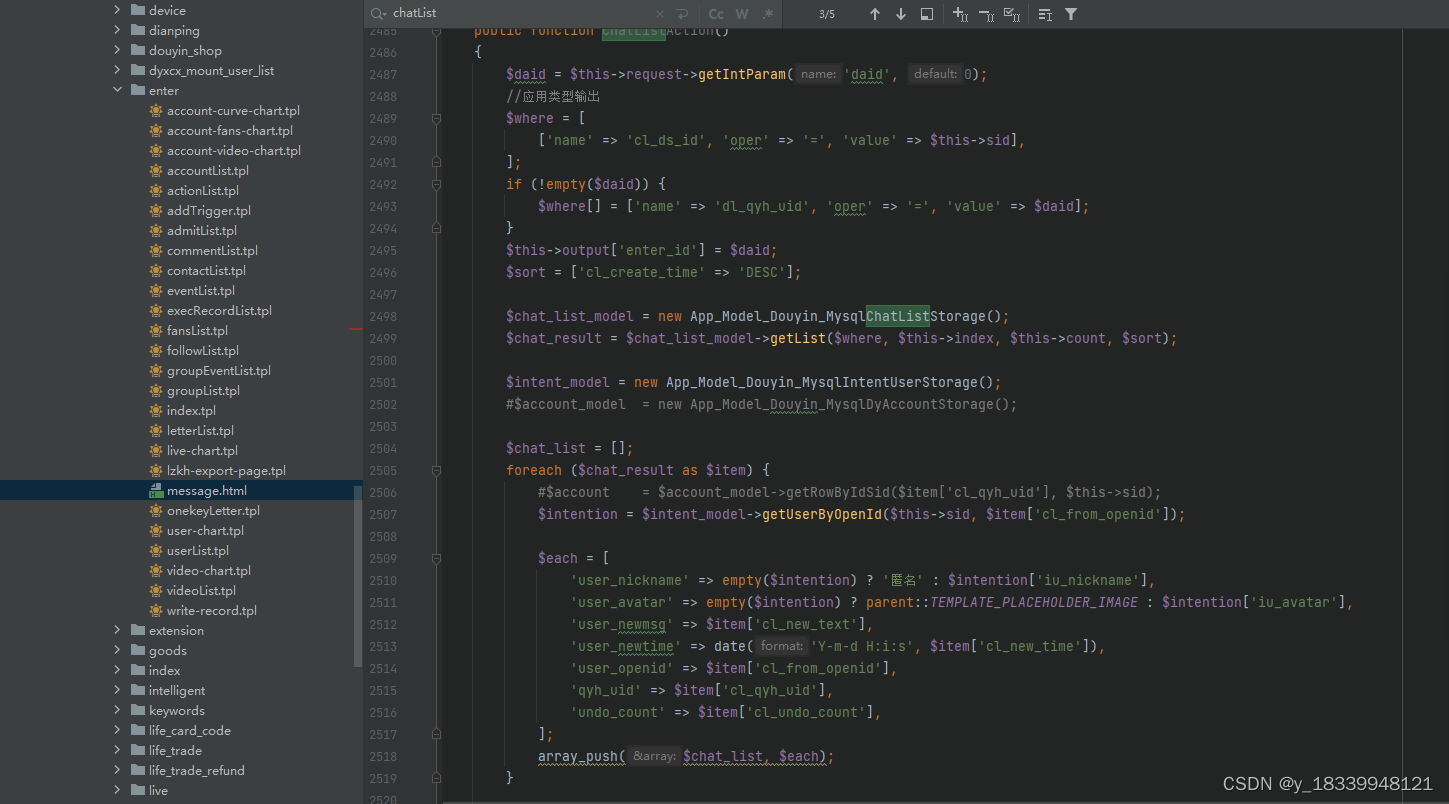
Task: Toggle Words (W) search option
Action: click(742, 14)
